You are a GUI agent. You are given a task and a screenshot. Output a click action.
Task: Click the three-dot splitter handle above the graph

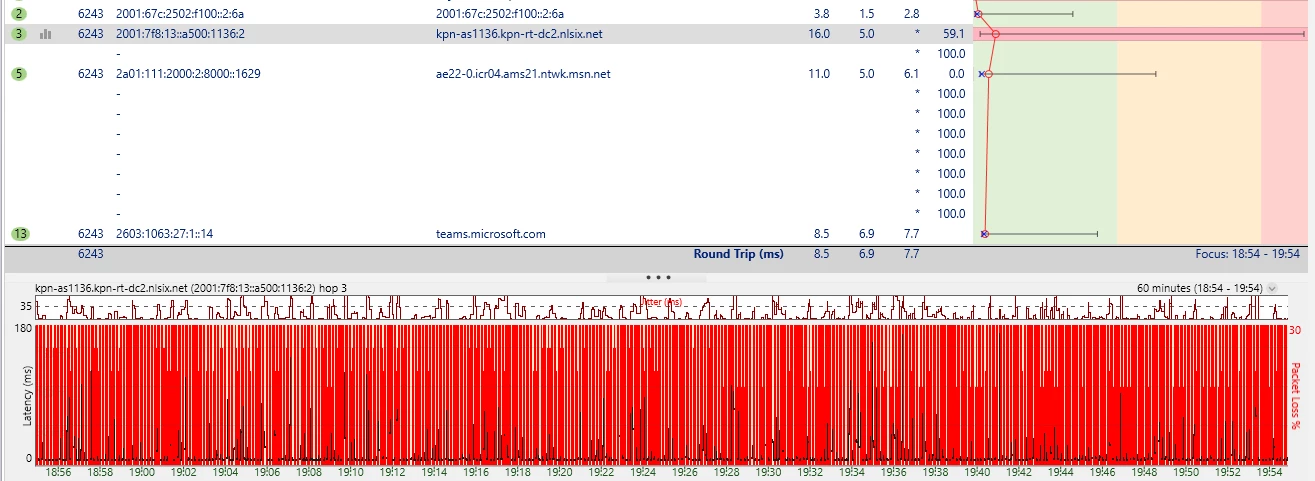(658, 277)
